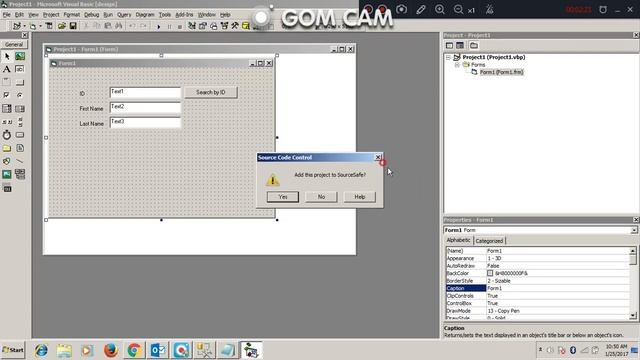
Task: Open the Project menu
Action: (51, 15)
